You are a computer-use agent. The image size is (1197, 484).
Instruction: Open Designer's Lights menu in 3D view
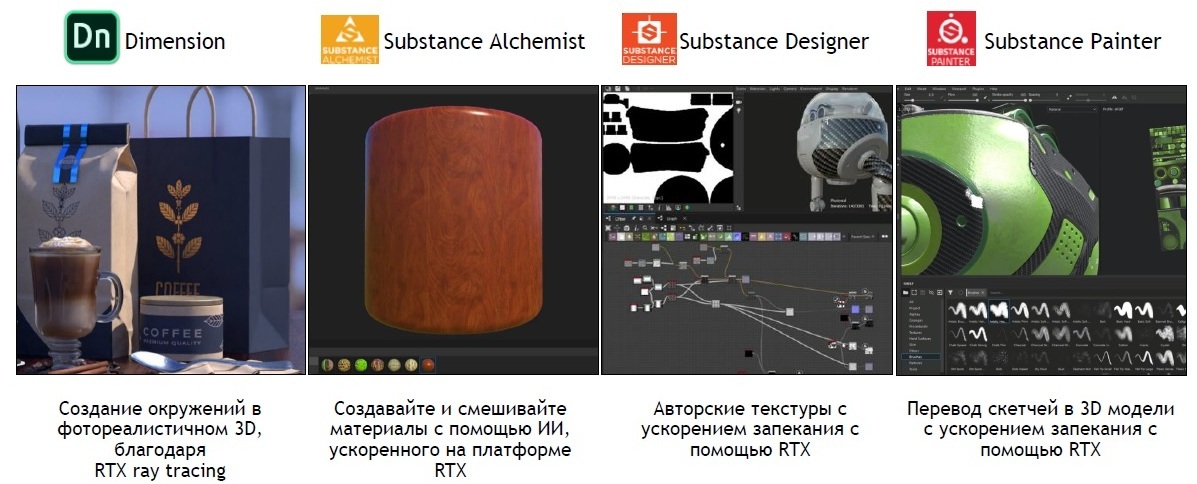tap(775, 89)
